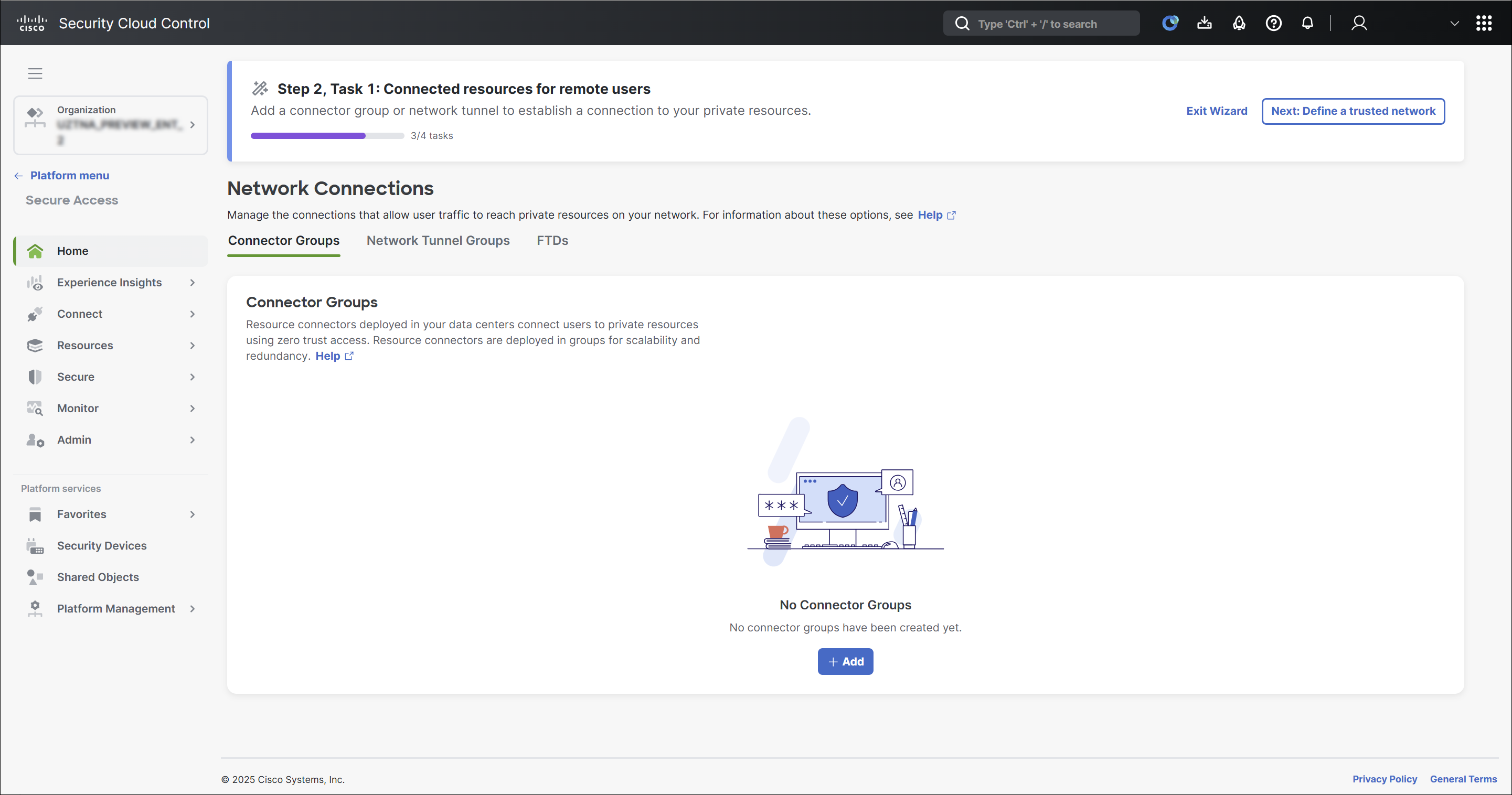Open the rocket launch icon in header
This screenshot has height=795, width=1512.
tap(1239, 23)
